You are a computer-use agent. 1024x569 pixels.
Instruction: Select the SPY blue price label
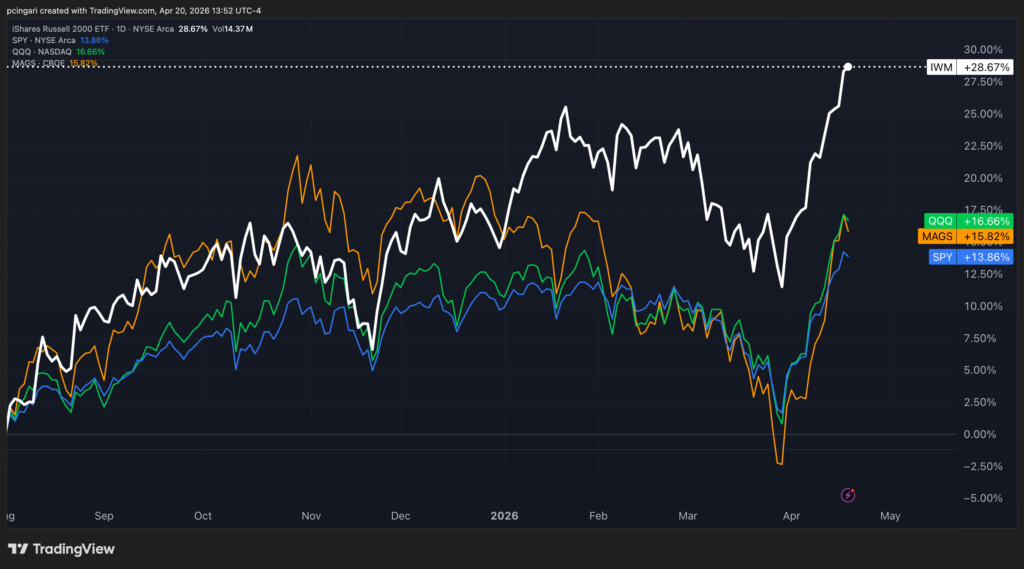pos(970,257)
